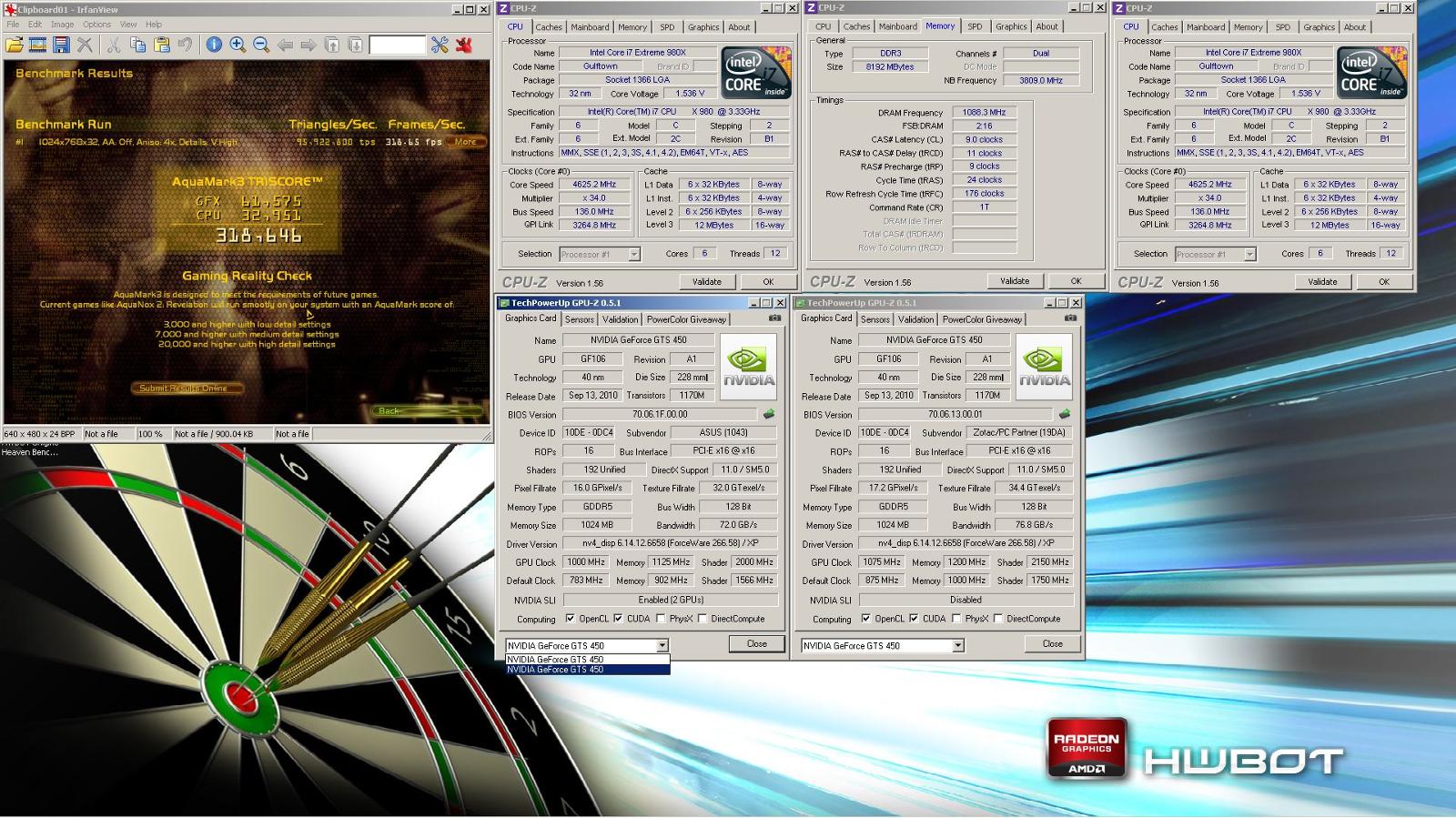The width and height of the screenshot is (1456, 818).
Task: Click the next page icon in IrfanView
Action: coord(356,45)
